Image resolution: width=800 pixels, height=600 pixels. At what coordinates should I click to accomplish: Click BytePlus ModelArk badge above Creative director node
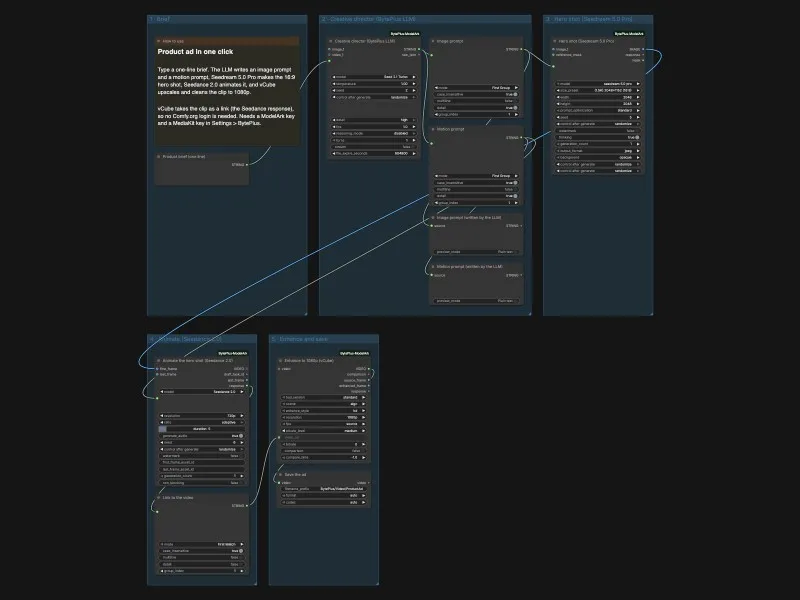pos(405,34)
